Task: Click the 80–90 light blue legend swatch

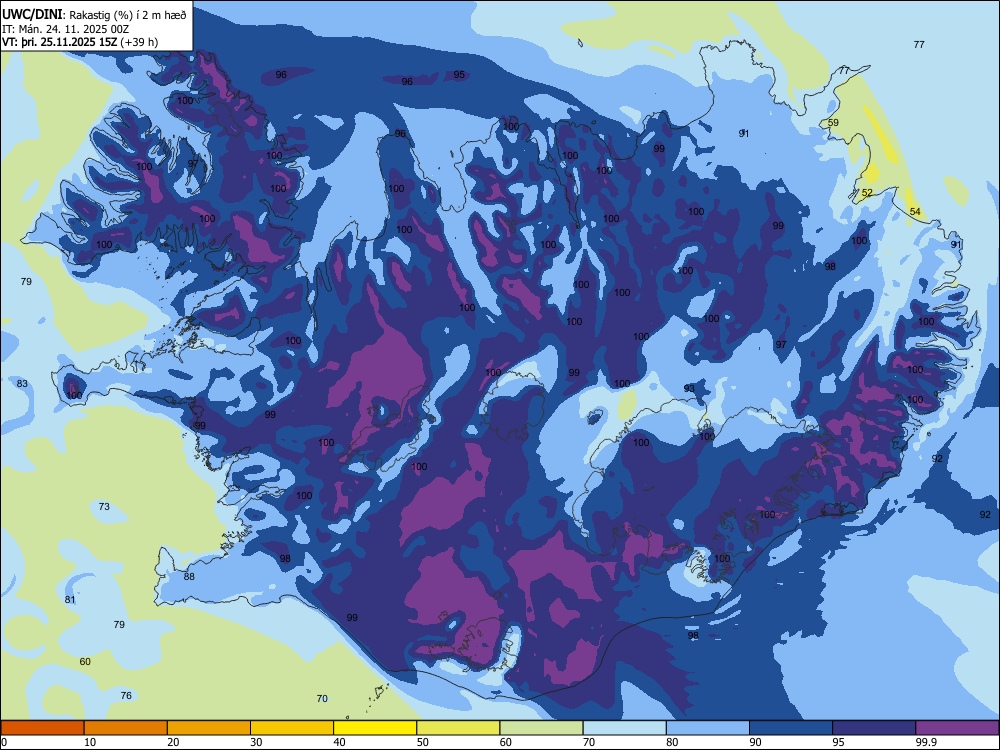Action: pos(708,728)
